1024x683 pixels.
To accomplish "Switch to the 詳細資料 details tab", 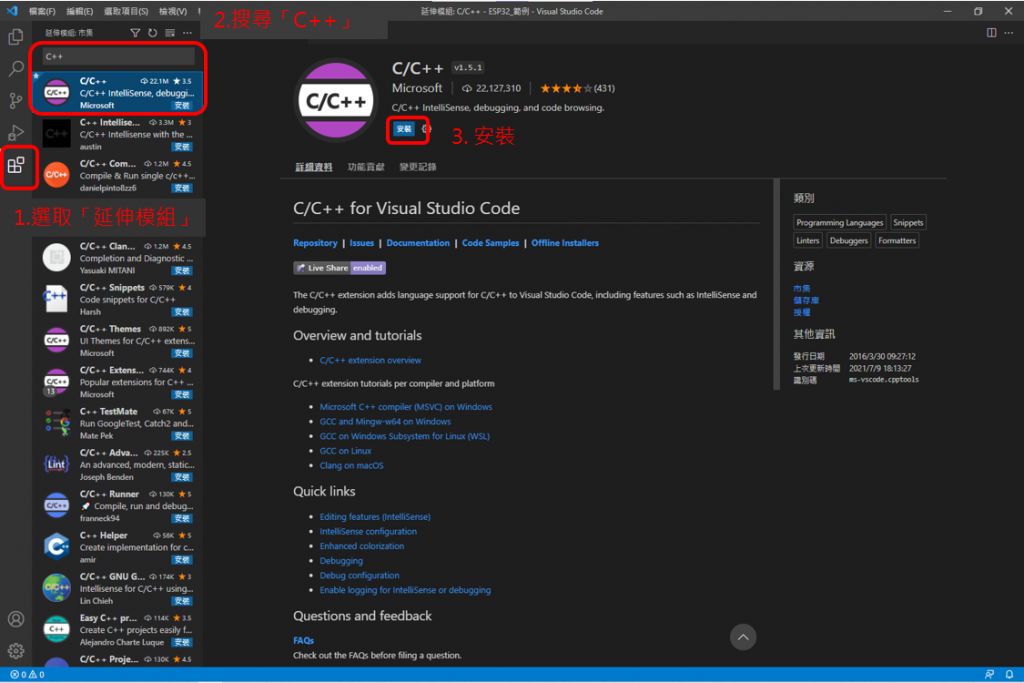I will 313,167.
